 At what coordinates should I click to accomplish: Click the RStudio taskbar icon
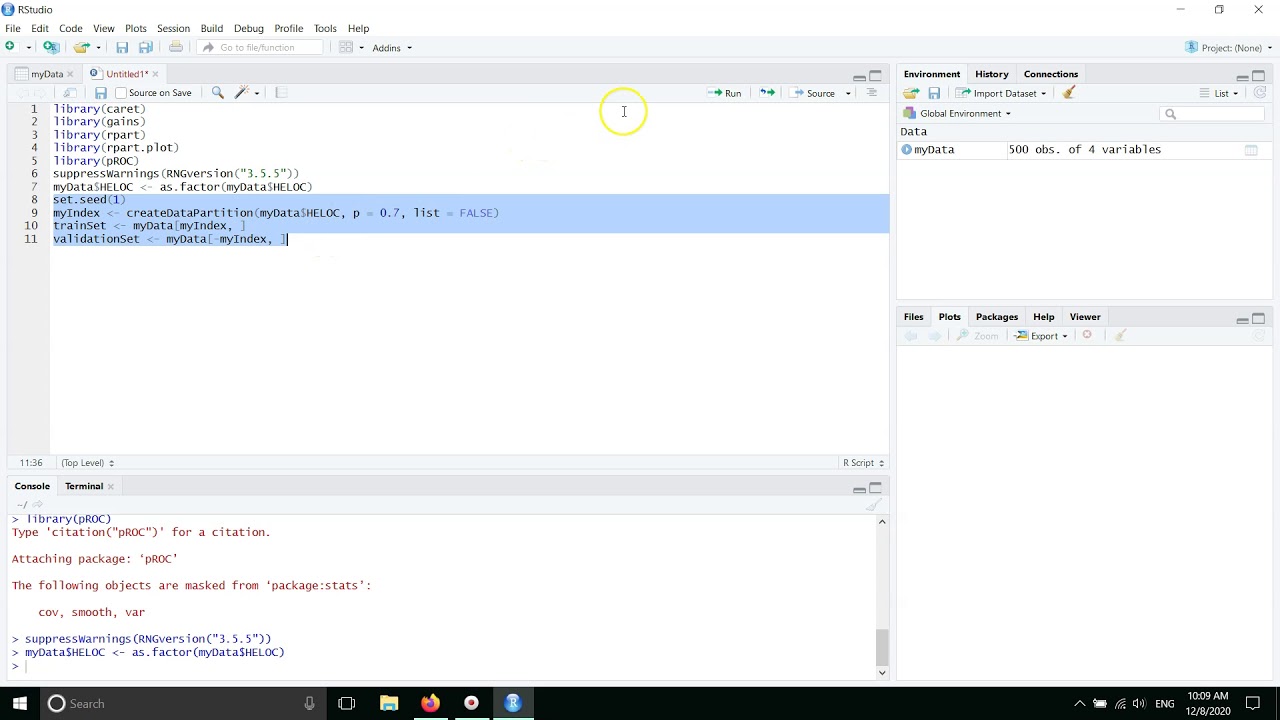point(513,703)
